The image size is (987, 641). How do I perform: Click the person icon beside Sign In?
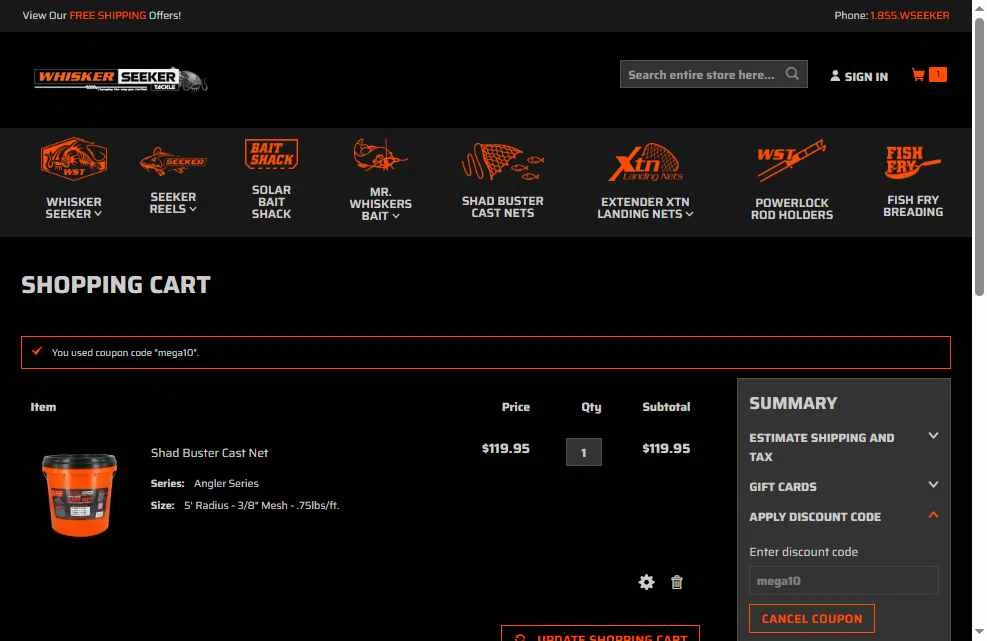click(x=835, y=76)
